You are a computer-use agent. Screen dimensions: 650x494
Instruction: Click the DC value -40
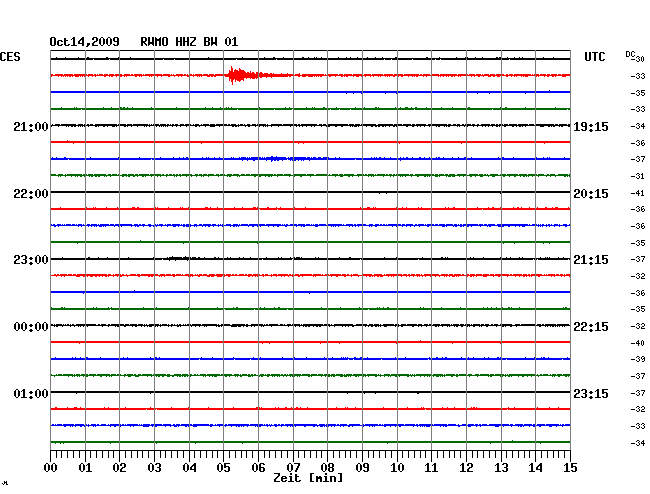coord(638,343)
